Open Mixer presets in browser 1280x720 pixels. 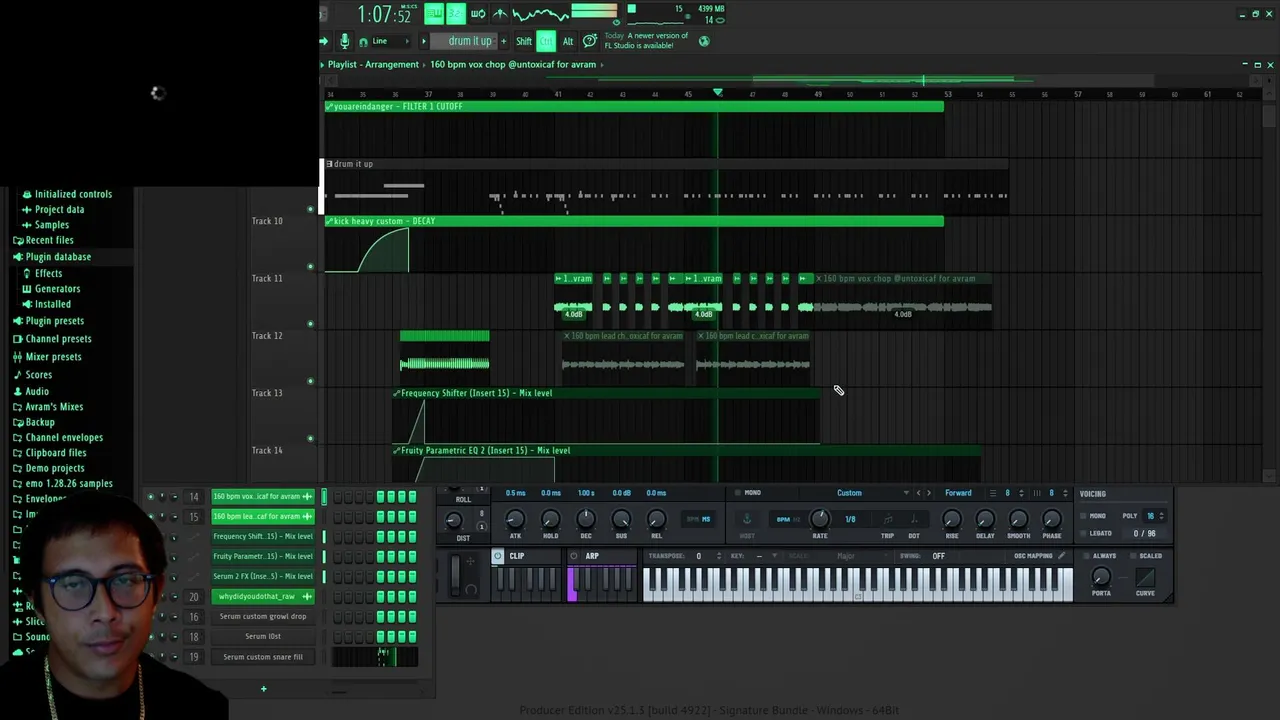pos(53,357)
